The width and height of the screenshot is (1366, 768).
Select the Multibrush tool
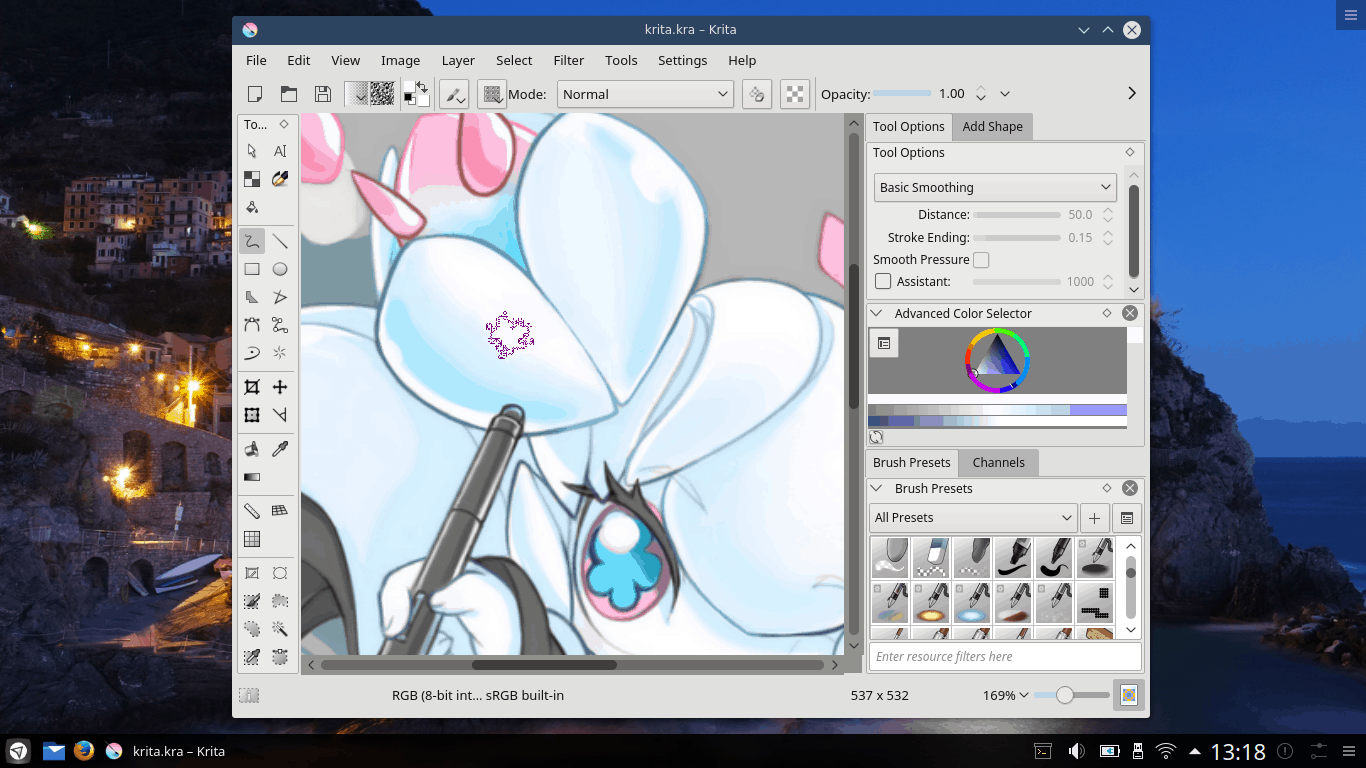280,353
